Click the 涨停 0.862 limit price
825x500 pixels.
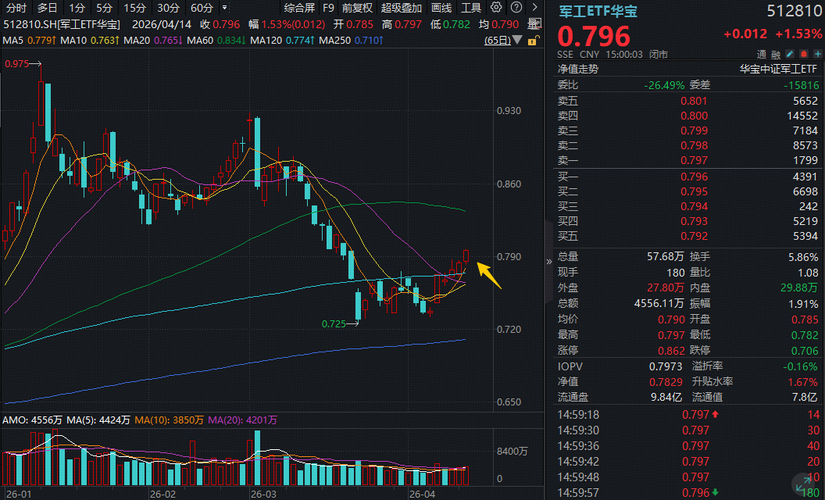(x=671, y=351)
